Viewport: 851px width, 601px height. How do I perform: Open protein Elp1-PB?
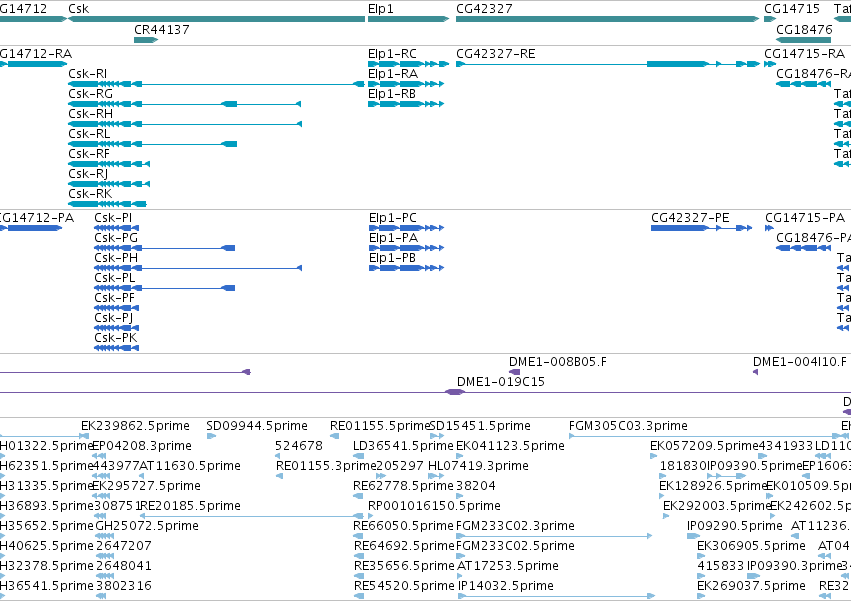[x=407, y=268]
